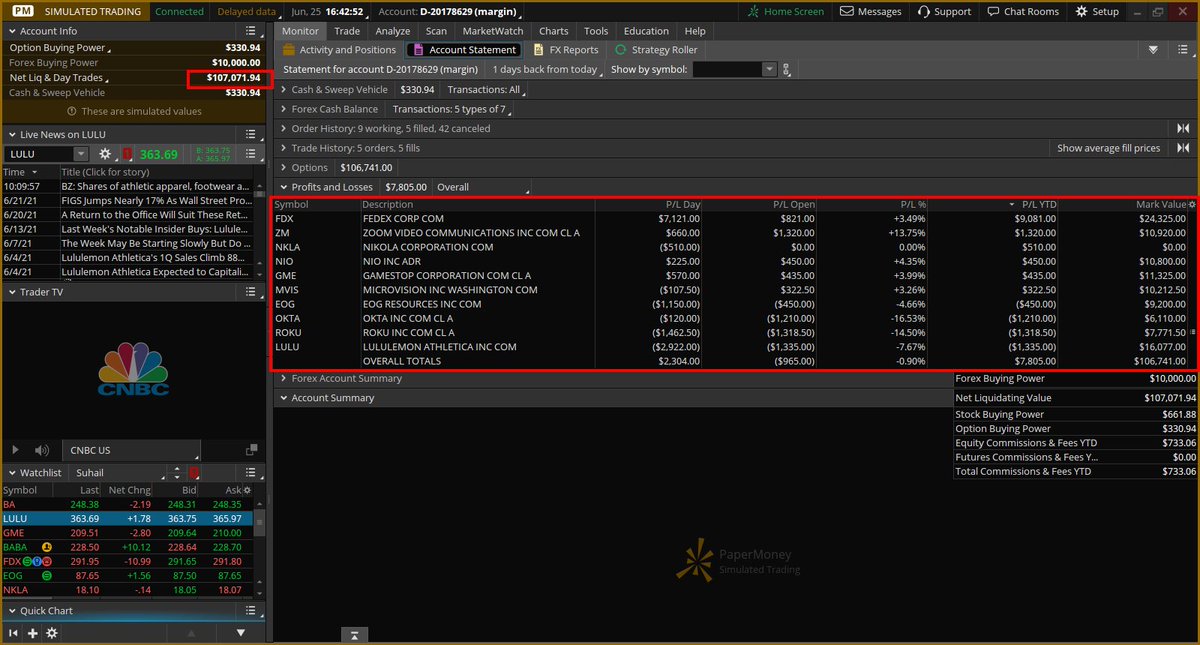This screenshot has height=645, width=1200.
Task: Click the red link icon in Watchlist header
Action: [x=193, y=472]
